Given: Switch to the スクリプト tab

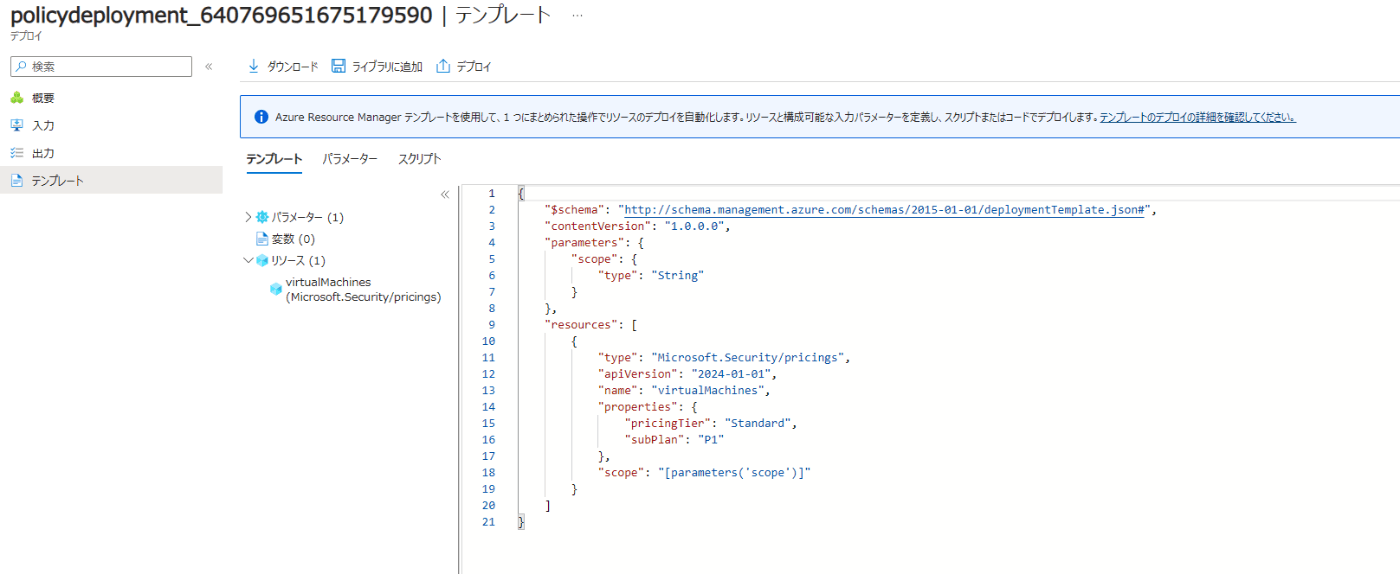Looking at the screenshot, I should click(x=419, y=159).
